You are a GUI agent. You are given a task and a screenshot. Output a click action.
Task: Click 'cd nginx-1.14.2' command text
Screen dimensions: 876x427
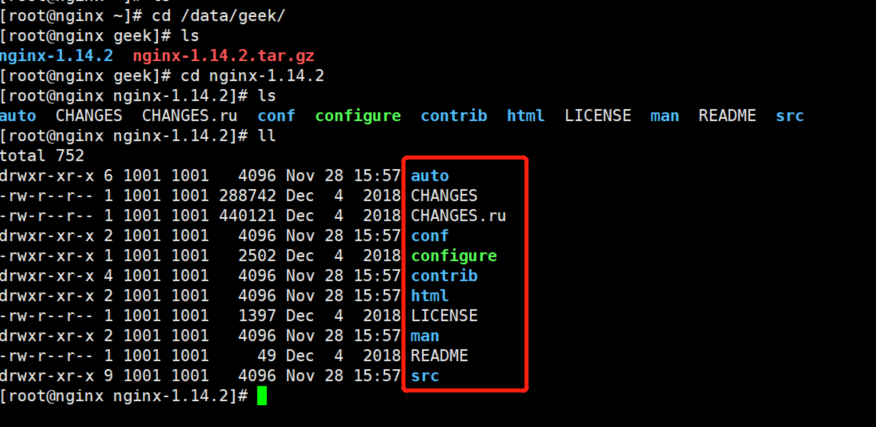253,76
